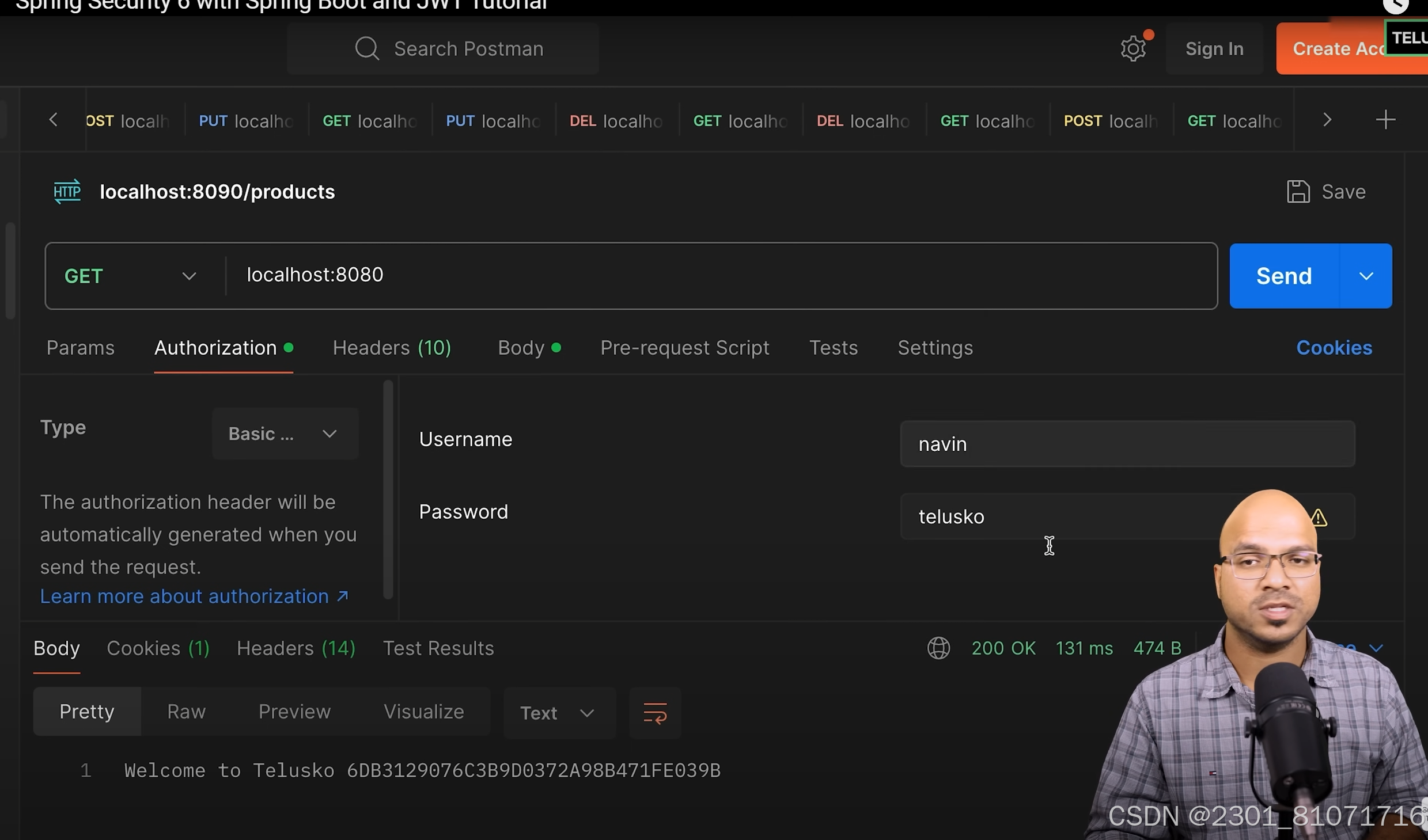Add a new request tab with plus icon
Viewport: 1428px width, 840px height.
coord(1385,119)
